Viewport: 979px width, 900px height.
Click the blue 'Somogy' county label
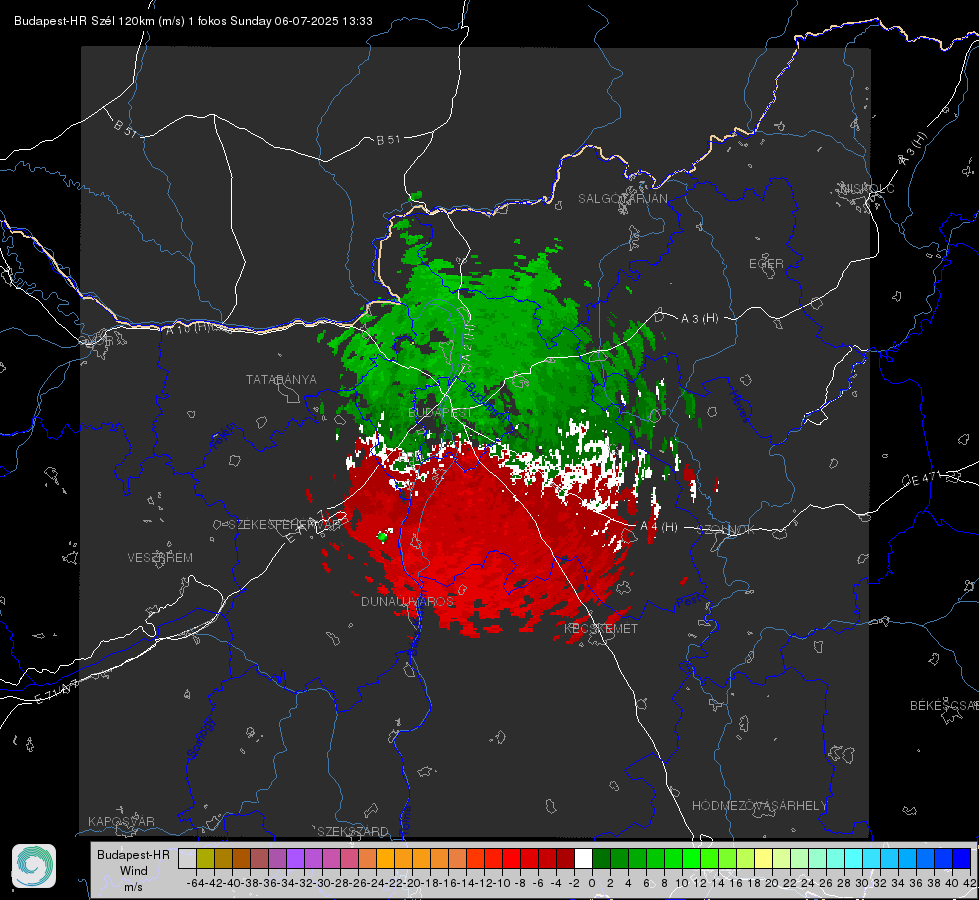pyautogui.click(x=201, y=738)
